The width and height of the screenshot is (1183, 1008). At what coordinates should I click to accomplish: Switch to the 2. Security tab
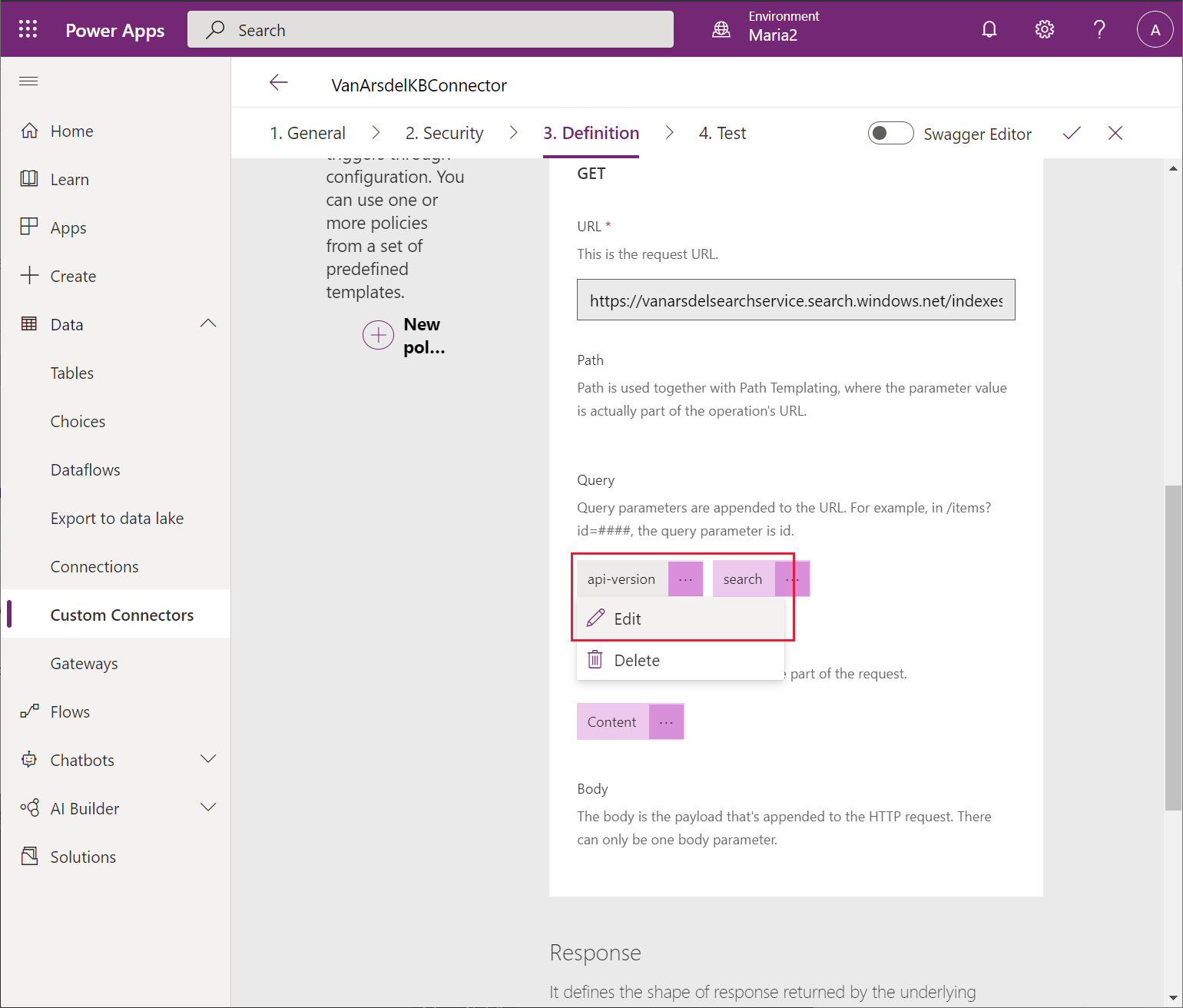tap(444, 133)
